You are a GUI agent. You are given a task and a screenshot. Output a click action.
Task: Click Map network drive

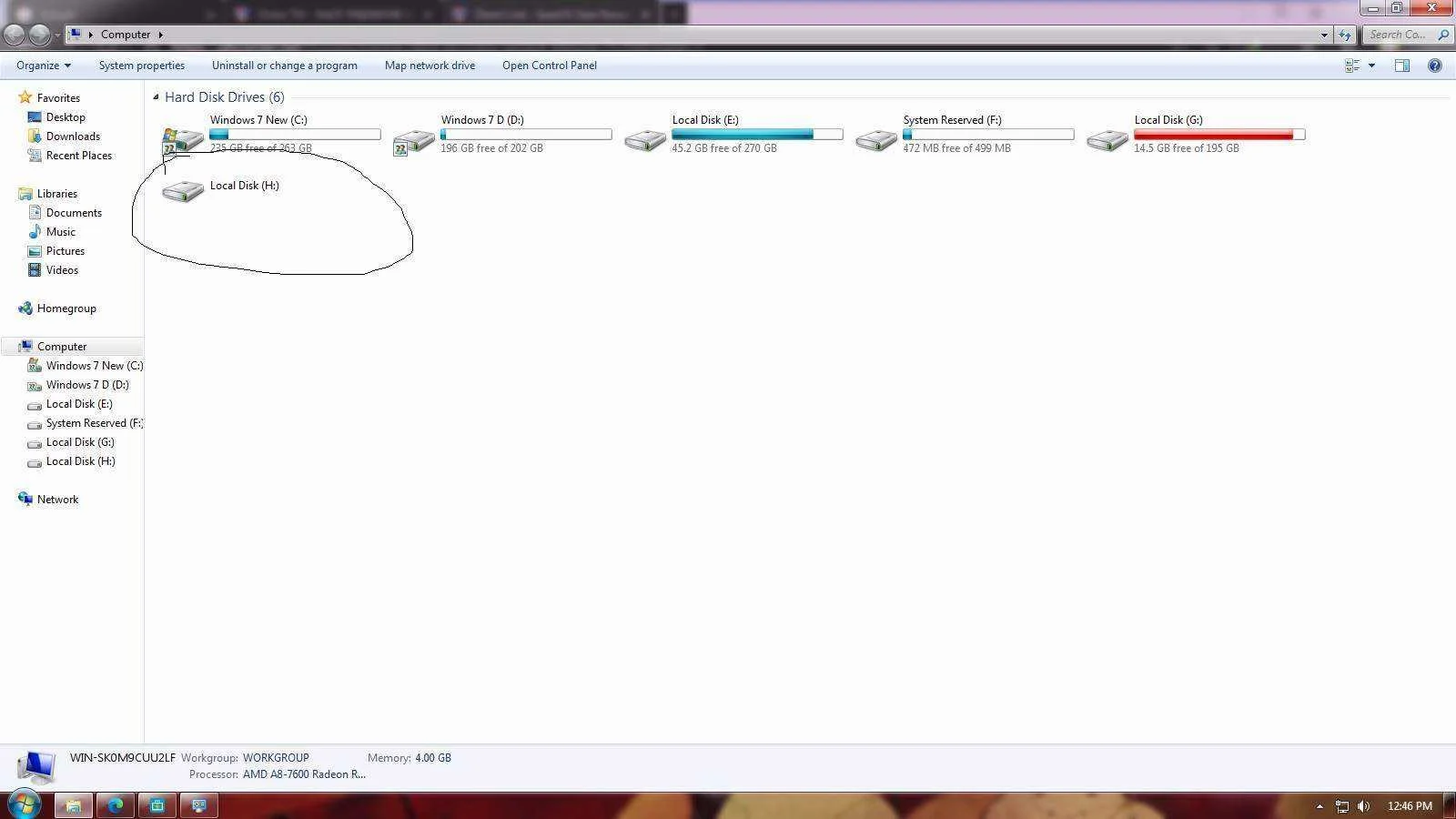[x=430, y=66]
